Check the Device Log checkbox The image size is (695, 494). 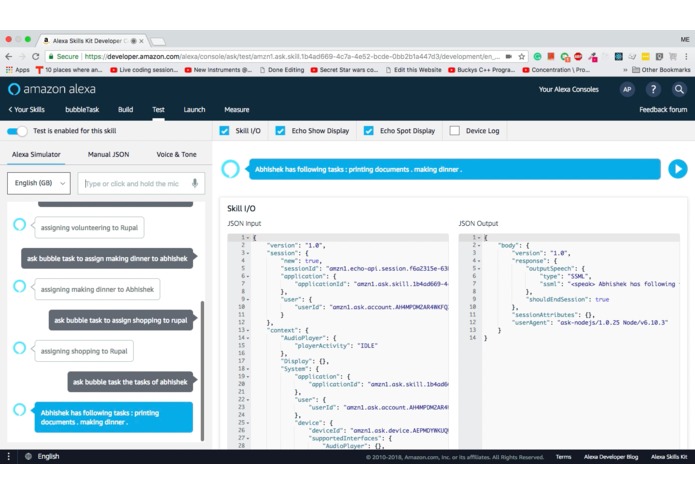point(454,131)
